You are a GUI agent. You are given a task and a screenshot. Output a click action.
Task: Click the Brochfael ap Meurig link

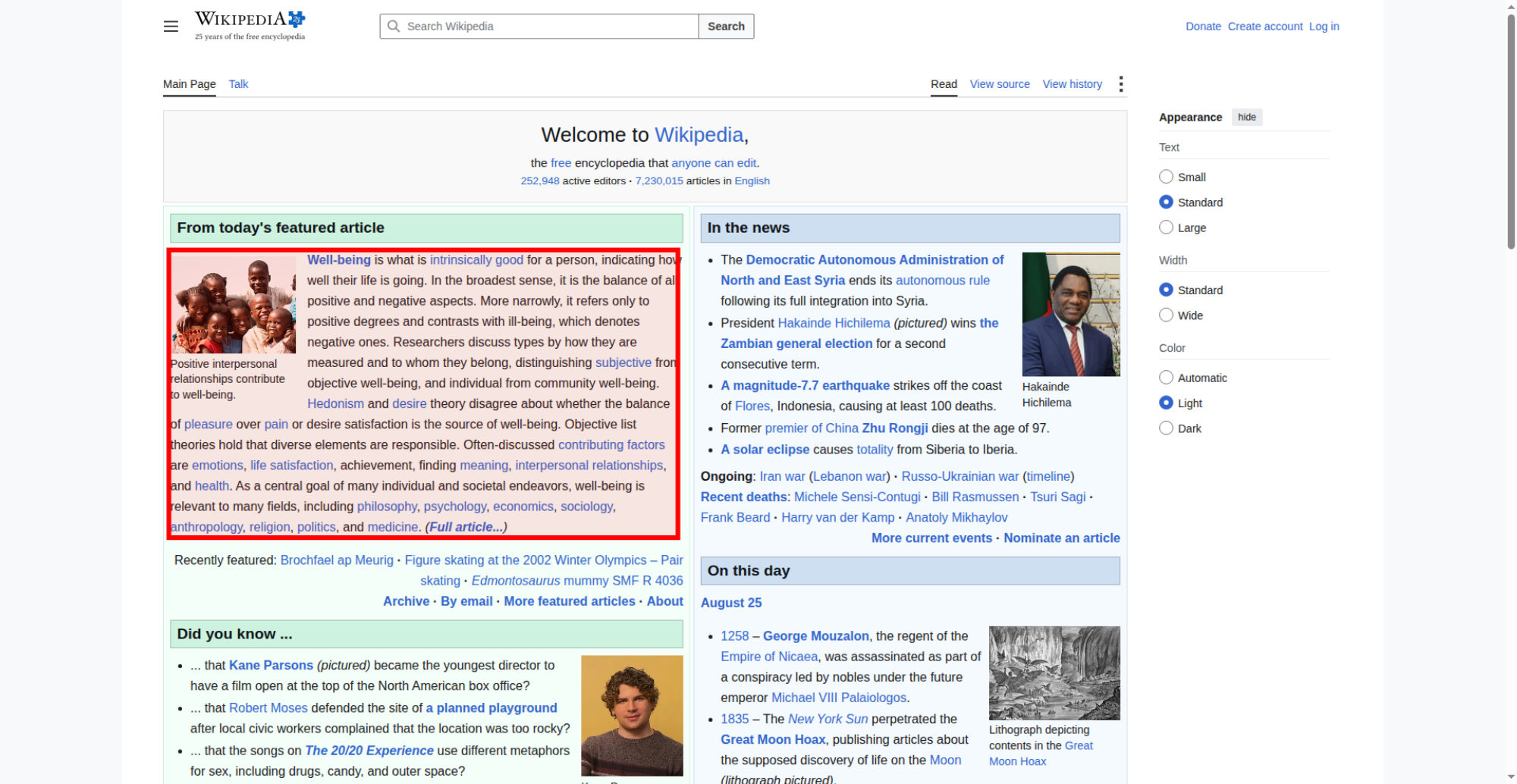pos(337,560)
